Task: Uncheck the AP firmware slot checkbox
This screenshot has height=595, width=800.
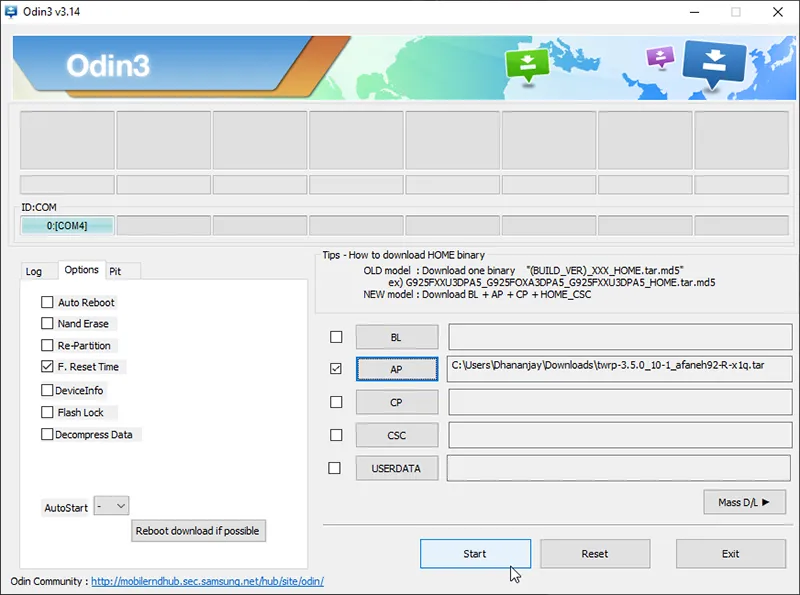Action: (x=336, y=368)
